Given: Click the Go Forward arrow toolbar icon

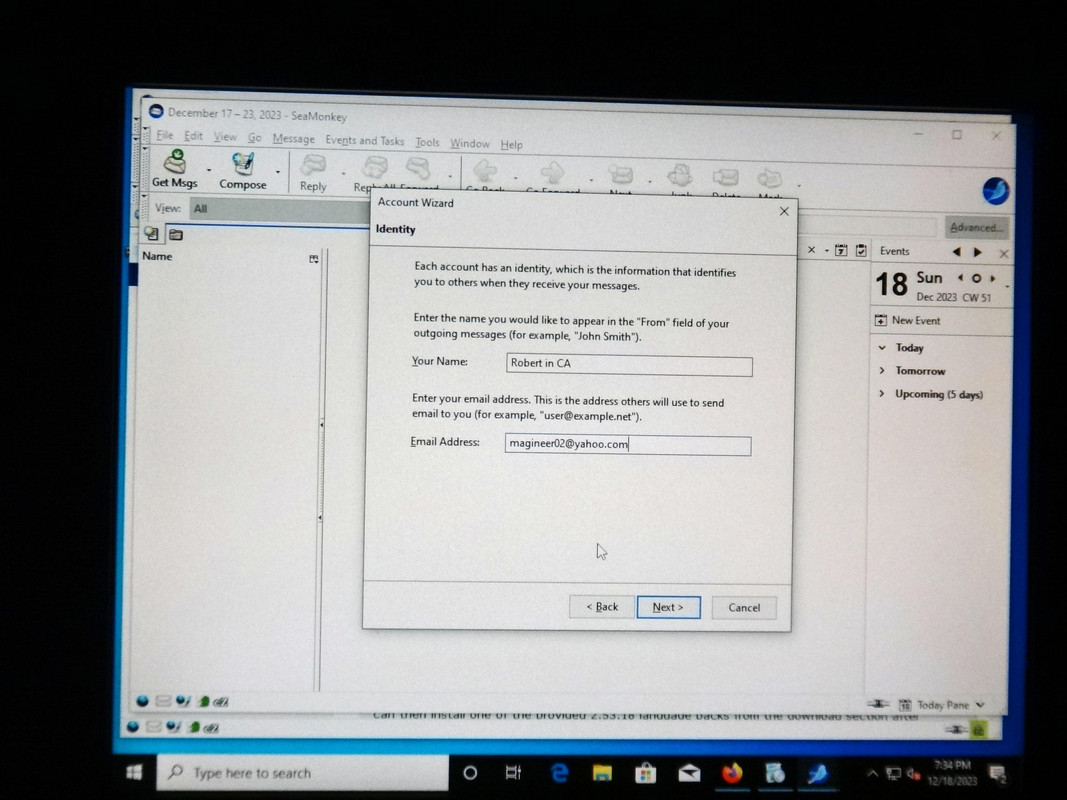Looking at the screenshot, I should coord(553,173).
